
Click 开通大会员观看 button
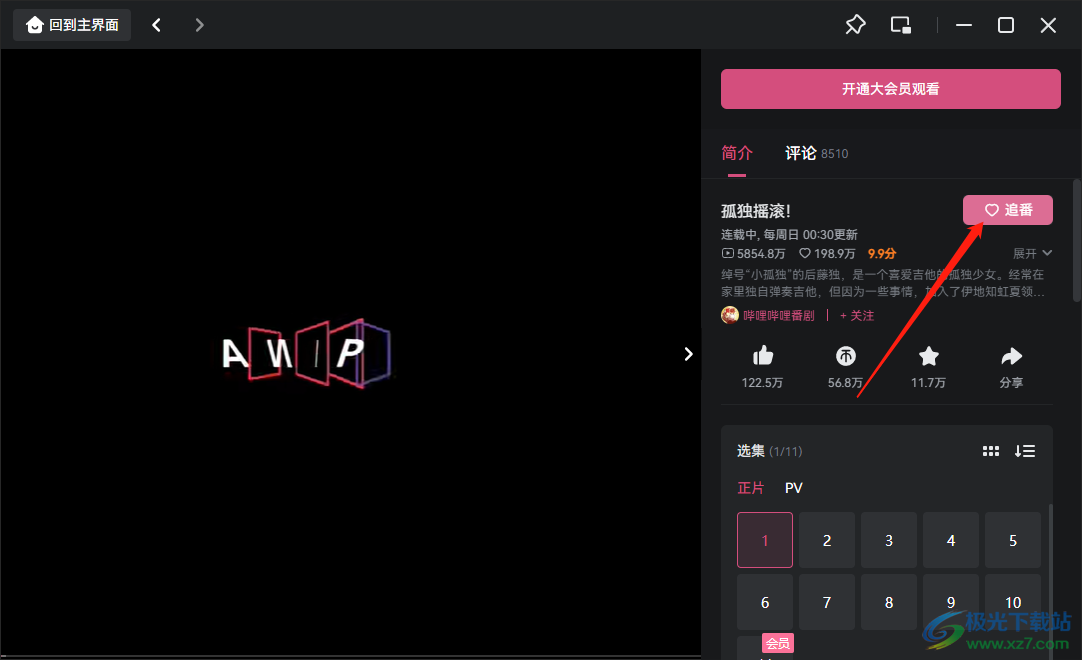point(891,89)
